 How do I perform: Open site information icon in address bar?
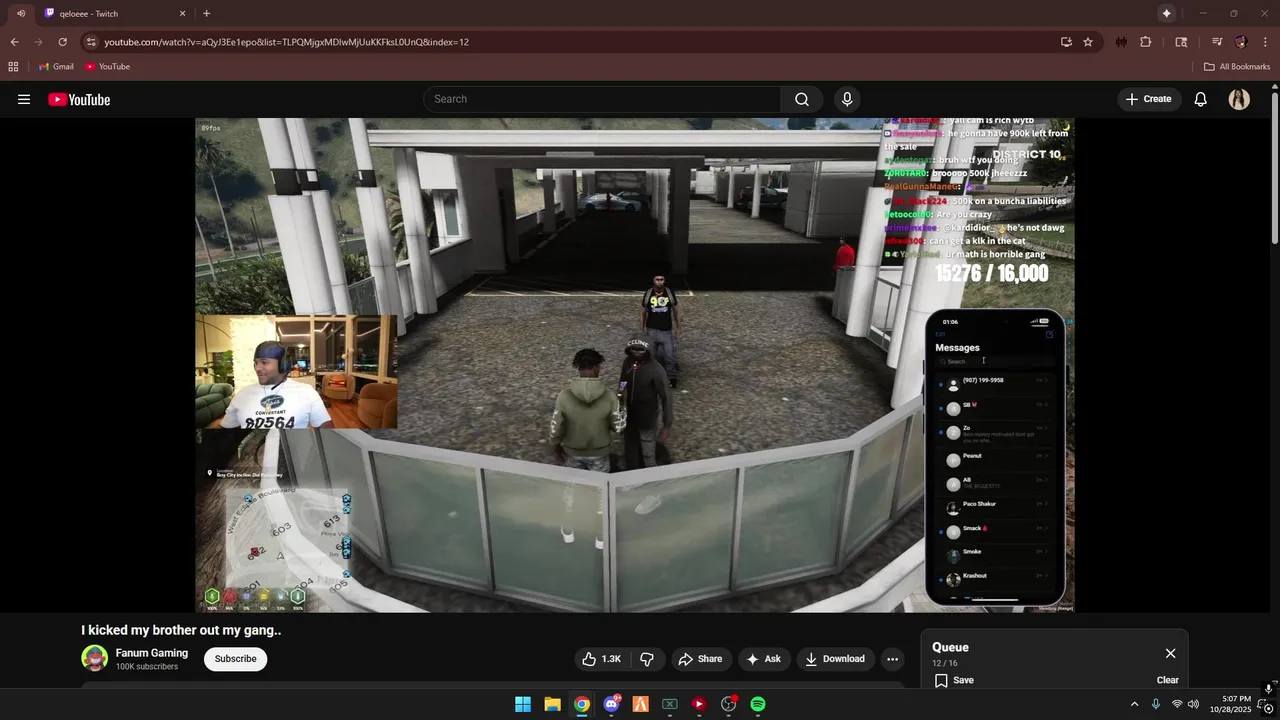point(91,42)
